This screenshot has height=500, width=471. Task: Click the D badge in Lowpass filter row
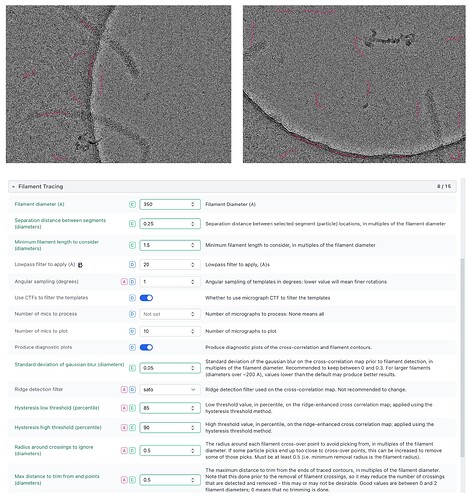(132, 265)
